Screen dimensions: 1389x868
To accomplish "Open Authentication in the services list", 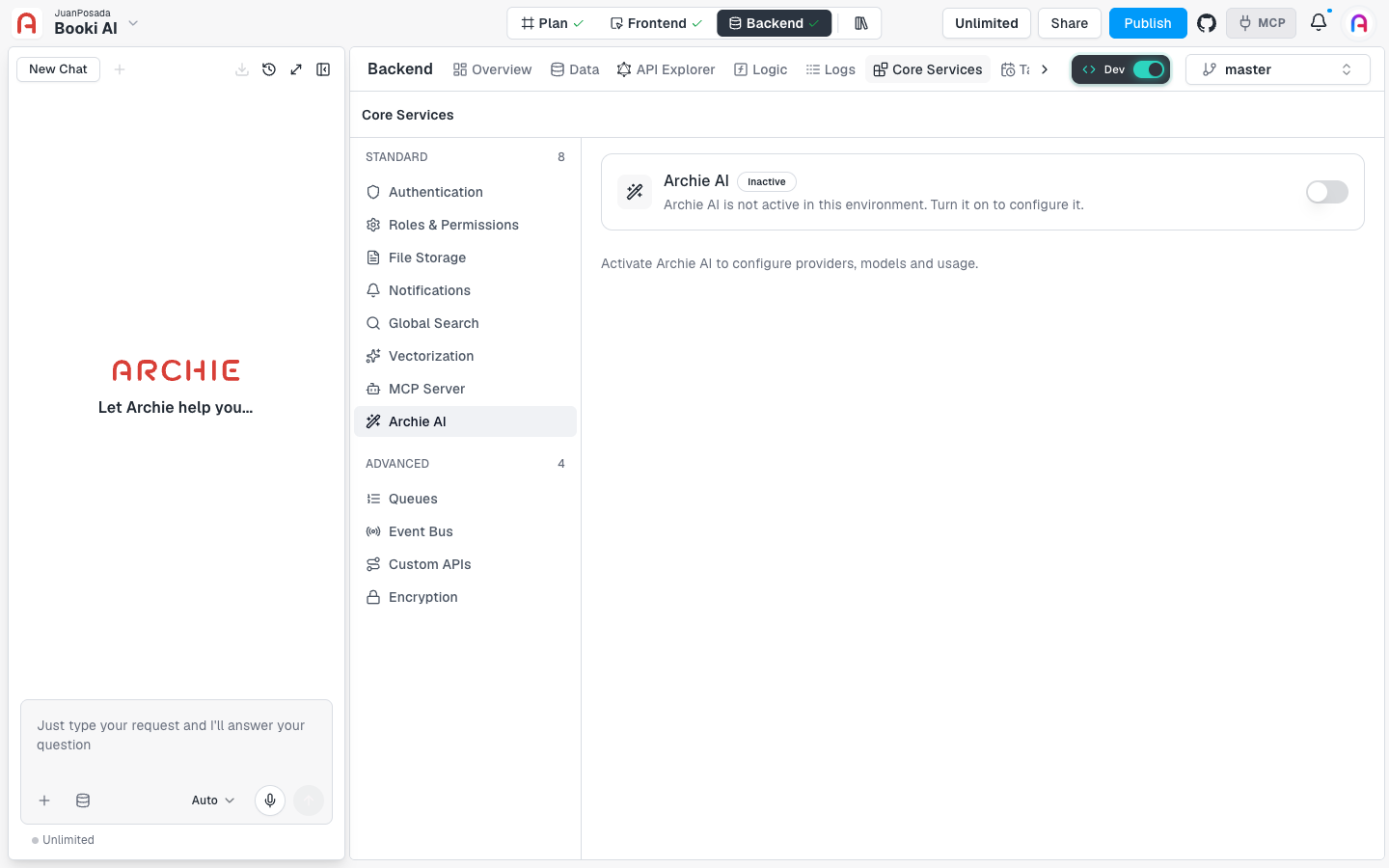I will [x=465, y=192].
